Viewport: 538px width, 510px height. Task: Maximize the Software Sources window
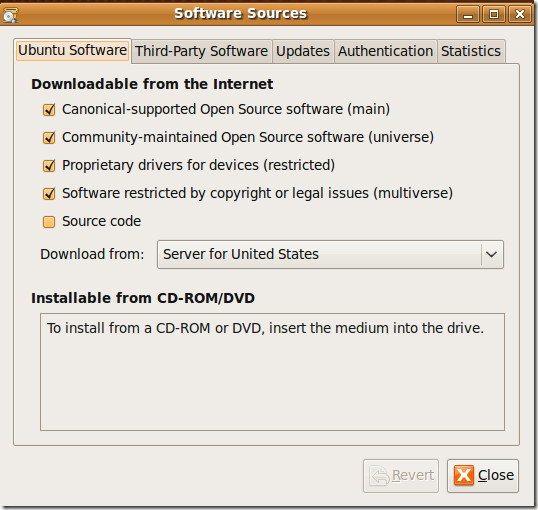tap(494, 14)
